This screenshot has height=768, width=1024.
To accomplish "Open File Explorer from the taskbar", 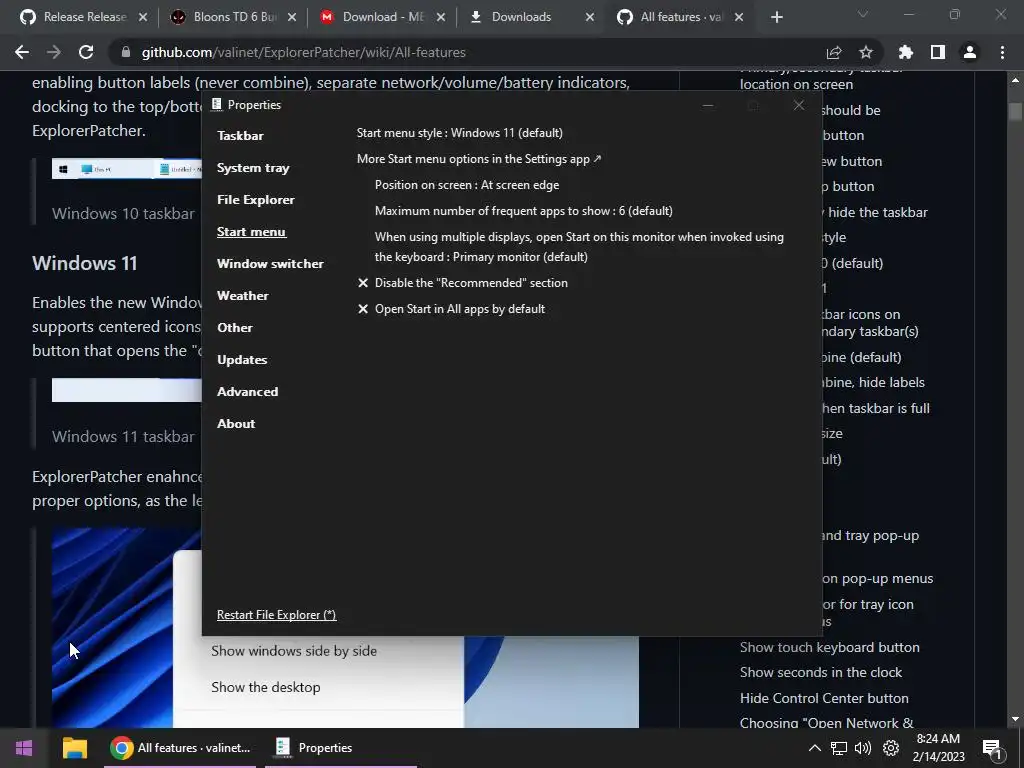I will [x=74, y=748].
